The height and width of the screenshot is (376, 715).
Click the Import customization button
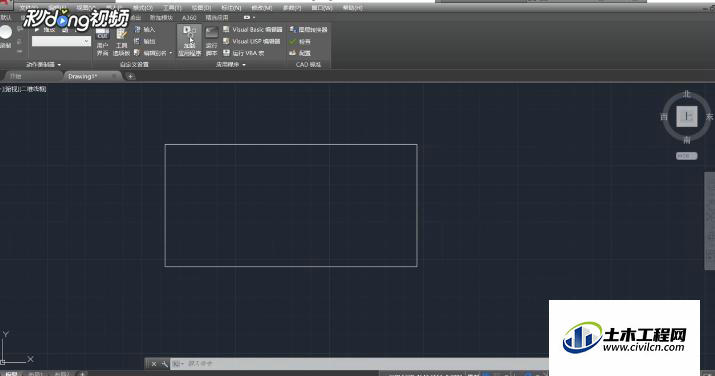click(145, 29)
